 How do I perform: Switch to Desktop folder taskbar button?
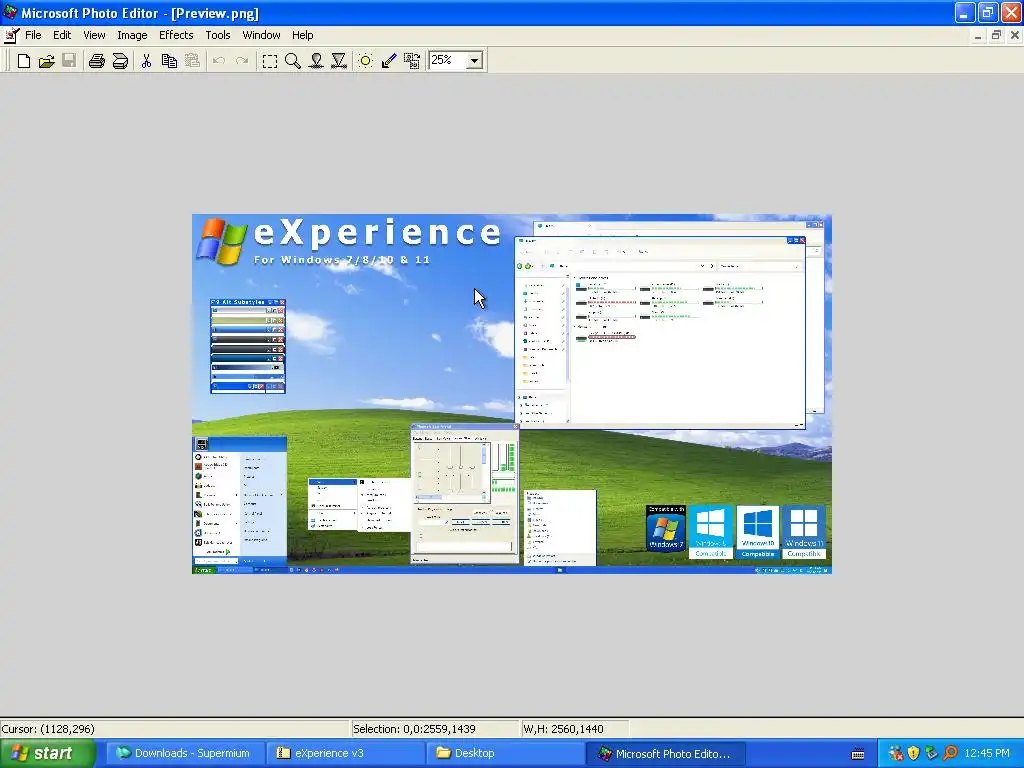click(504, 753)
